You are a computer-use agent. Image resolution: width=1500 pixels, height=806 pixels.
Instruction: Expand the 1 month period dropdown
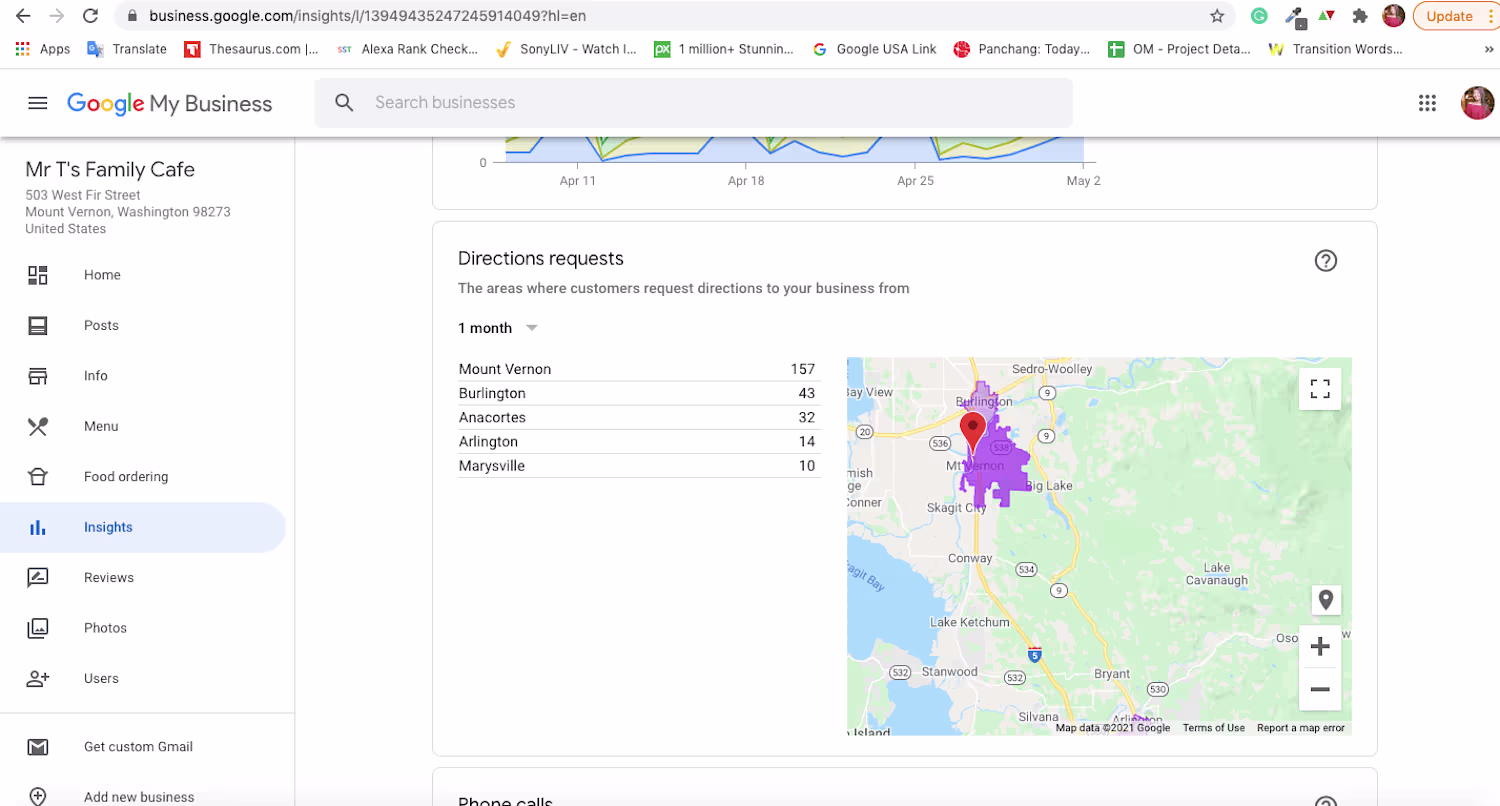click(498, 328)
